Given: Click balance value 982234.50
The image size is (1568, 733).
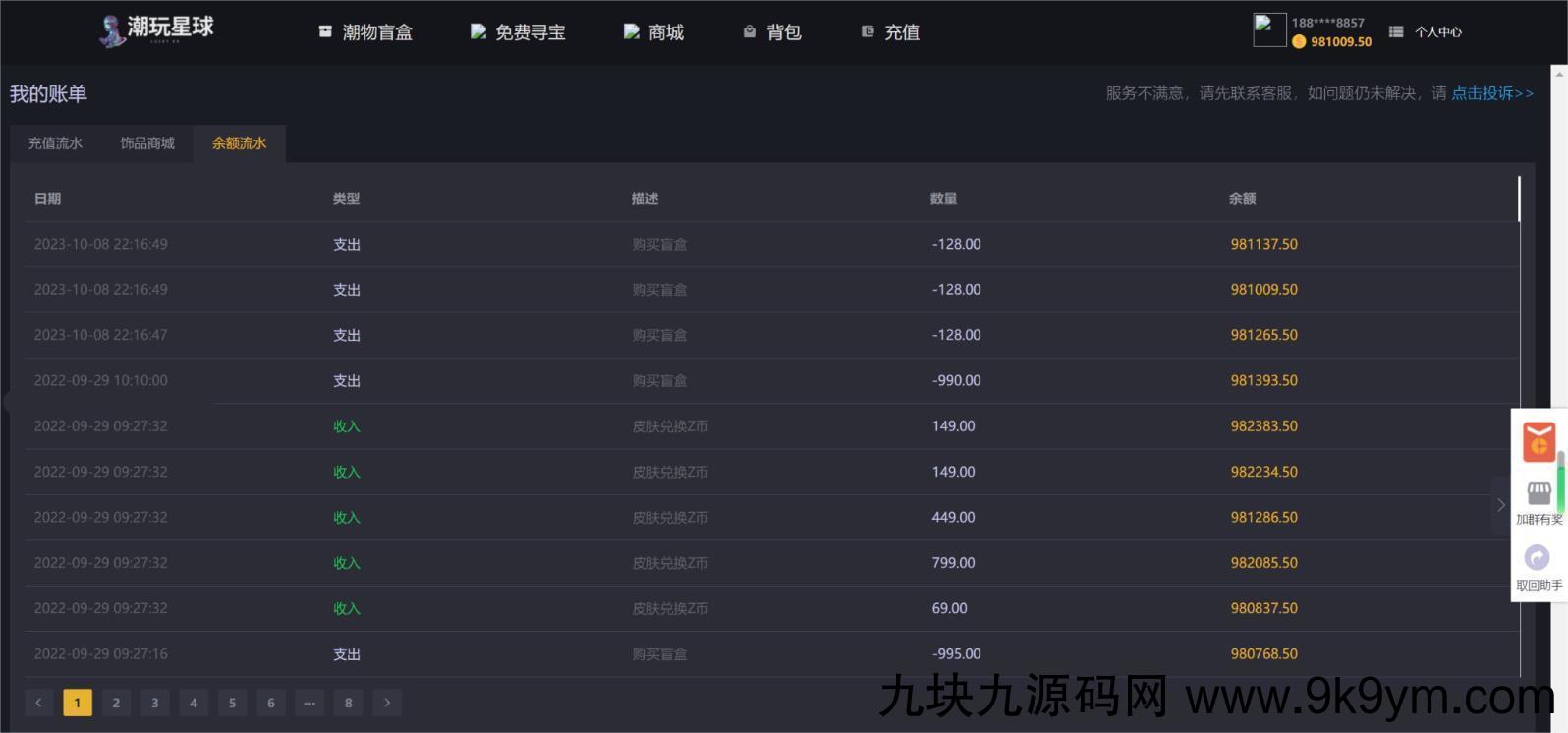Looking at the screenshot, I should pyautogui.click(x=1264, y=472).
